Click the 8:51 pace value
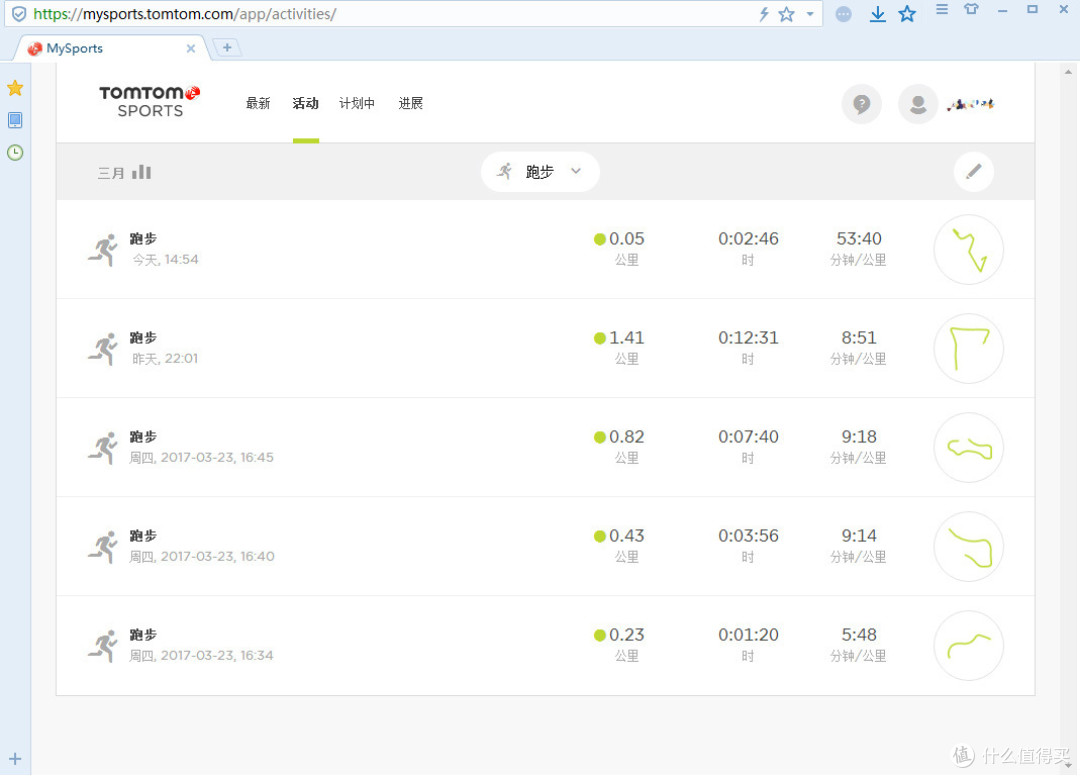 (858, 338)
